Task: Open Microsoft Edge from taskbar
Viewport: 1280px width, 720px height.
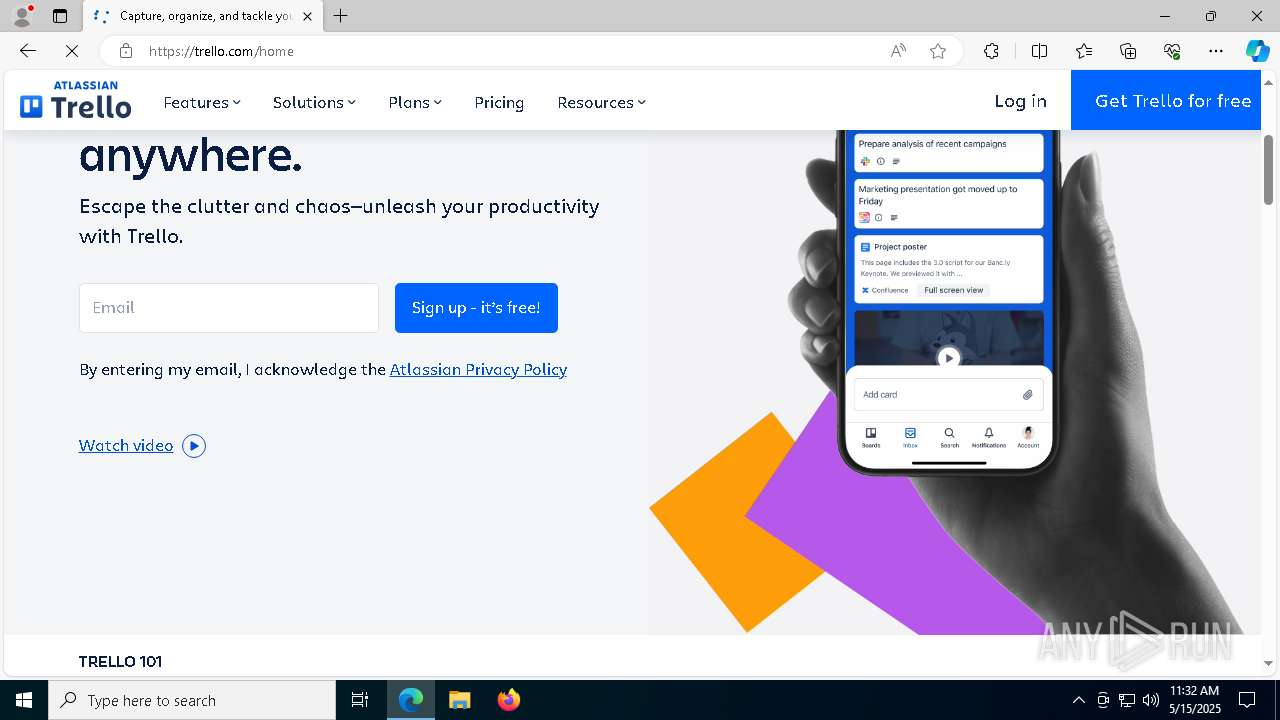Action: coord(411,700)
